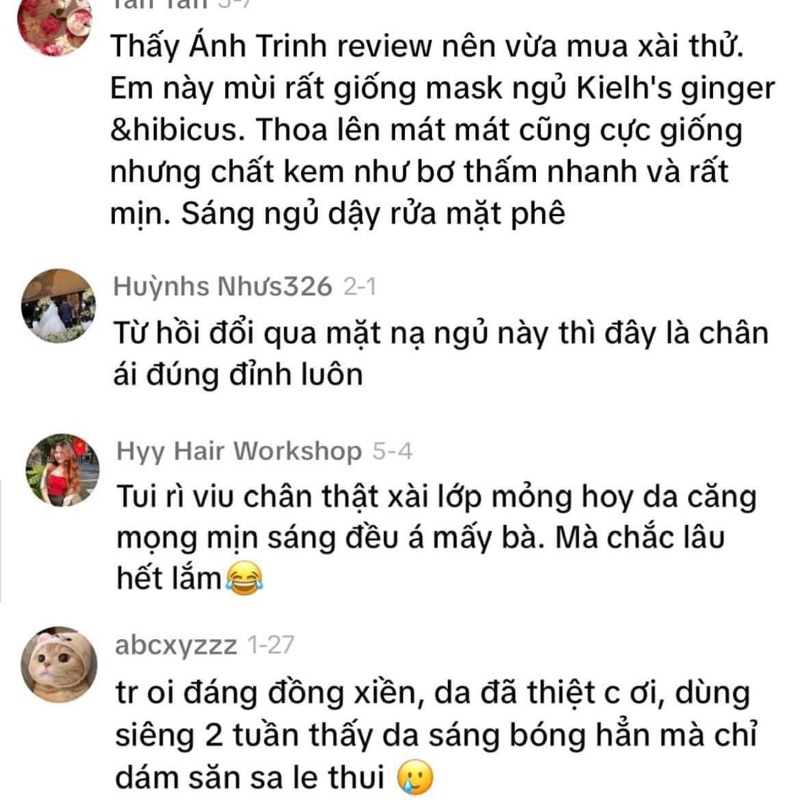Image resolution: width=800 pixels, height=800 pixels.
Task: Click the 5-4 date beside Hyy Hair Workshop
Action: pyautogui.click(x=392, y=452)
